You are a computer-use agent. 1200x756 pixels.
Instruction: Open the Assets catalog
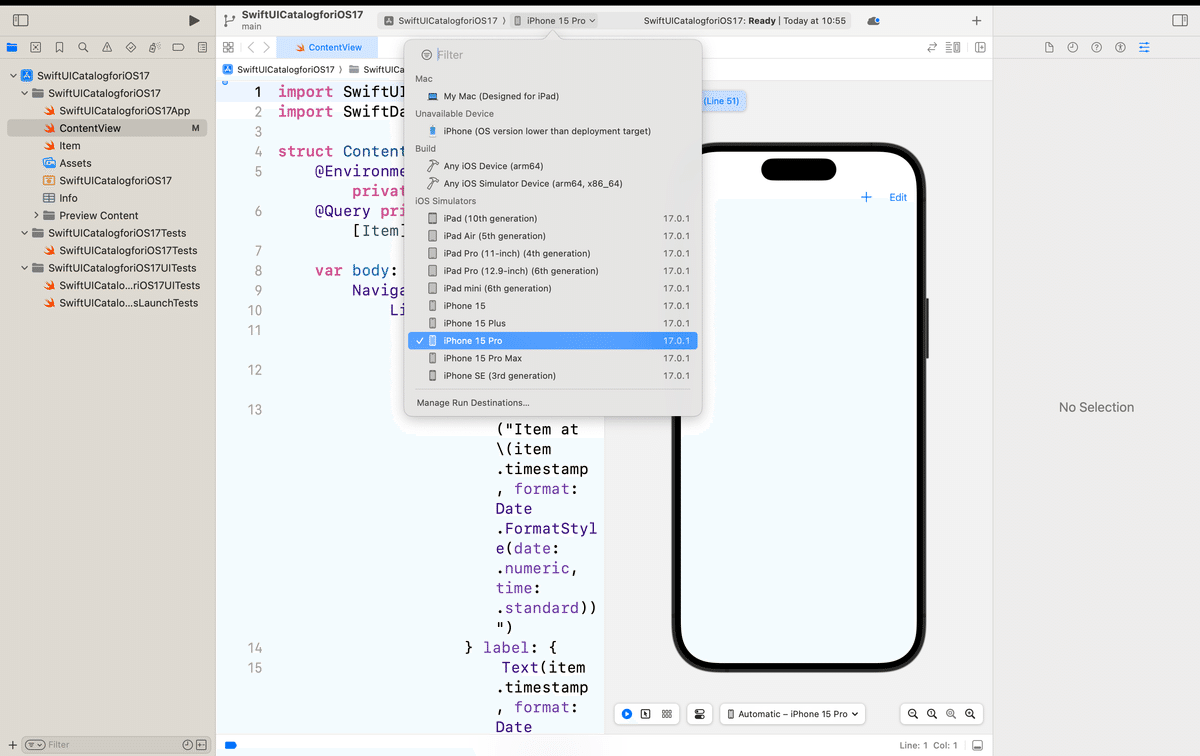(x=75, y=163)
